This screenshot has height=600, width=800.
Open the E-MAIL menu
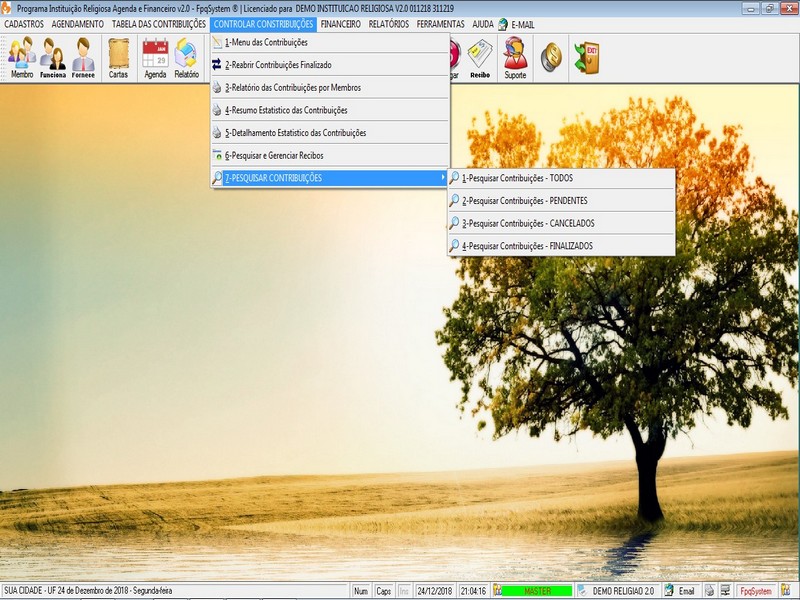(x=522, y=24)
